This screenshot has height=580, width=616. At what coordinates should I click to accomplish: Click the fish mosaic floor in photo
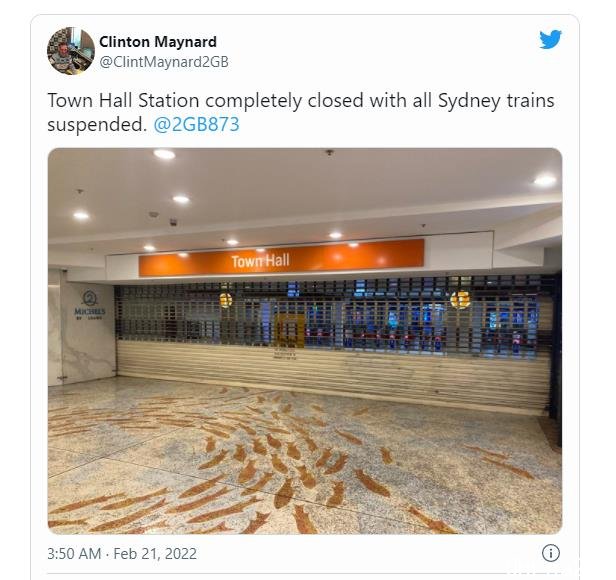click(x=305, y=459)
